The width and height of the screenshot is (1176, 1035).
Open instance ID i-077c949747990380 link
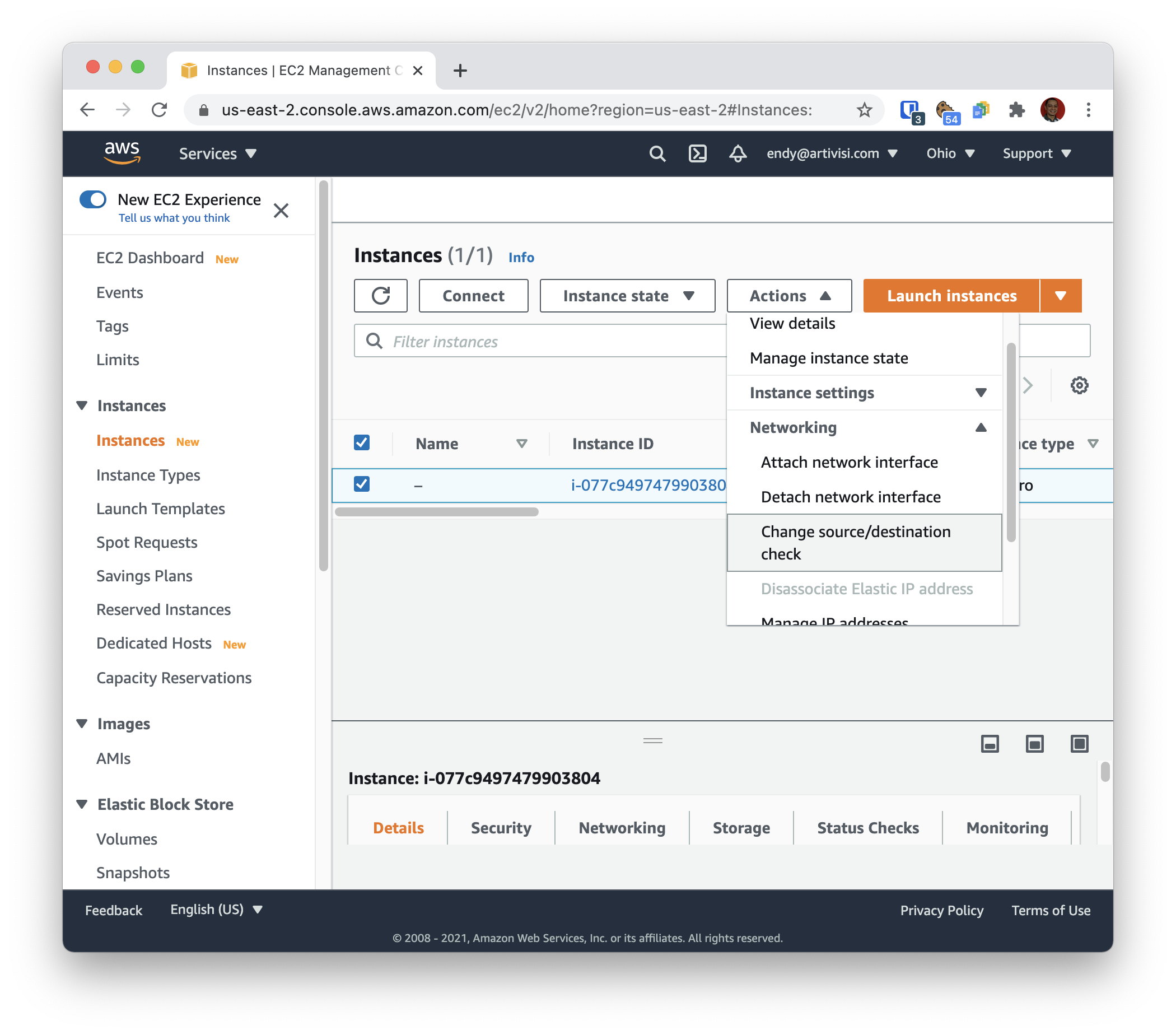[648, 485]
